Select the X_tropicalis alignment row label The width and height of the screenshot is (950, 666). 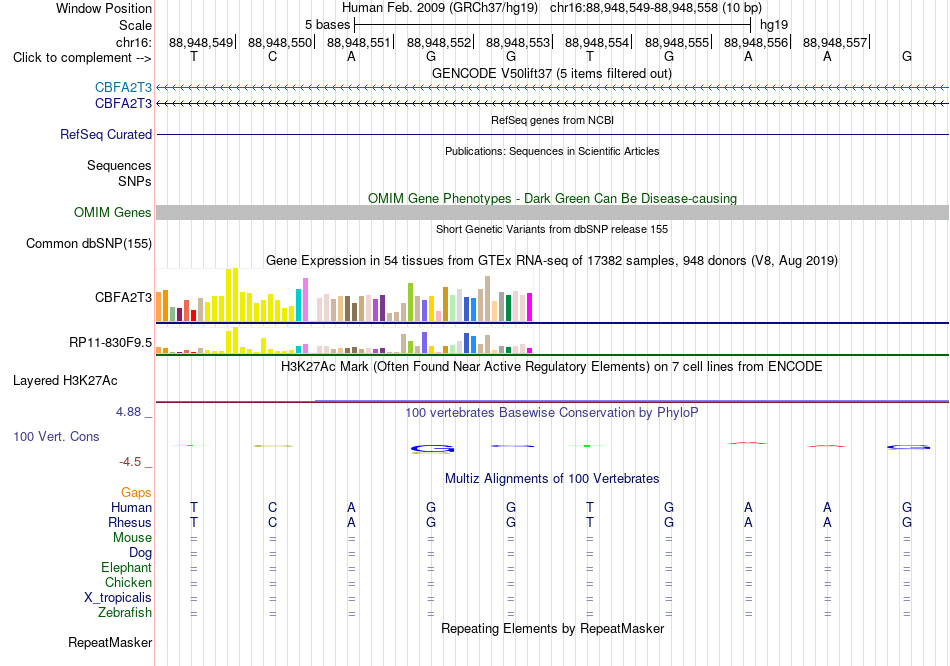click(x=118, y=598)
